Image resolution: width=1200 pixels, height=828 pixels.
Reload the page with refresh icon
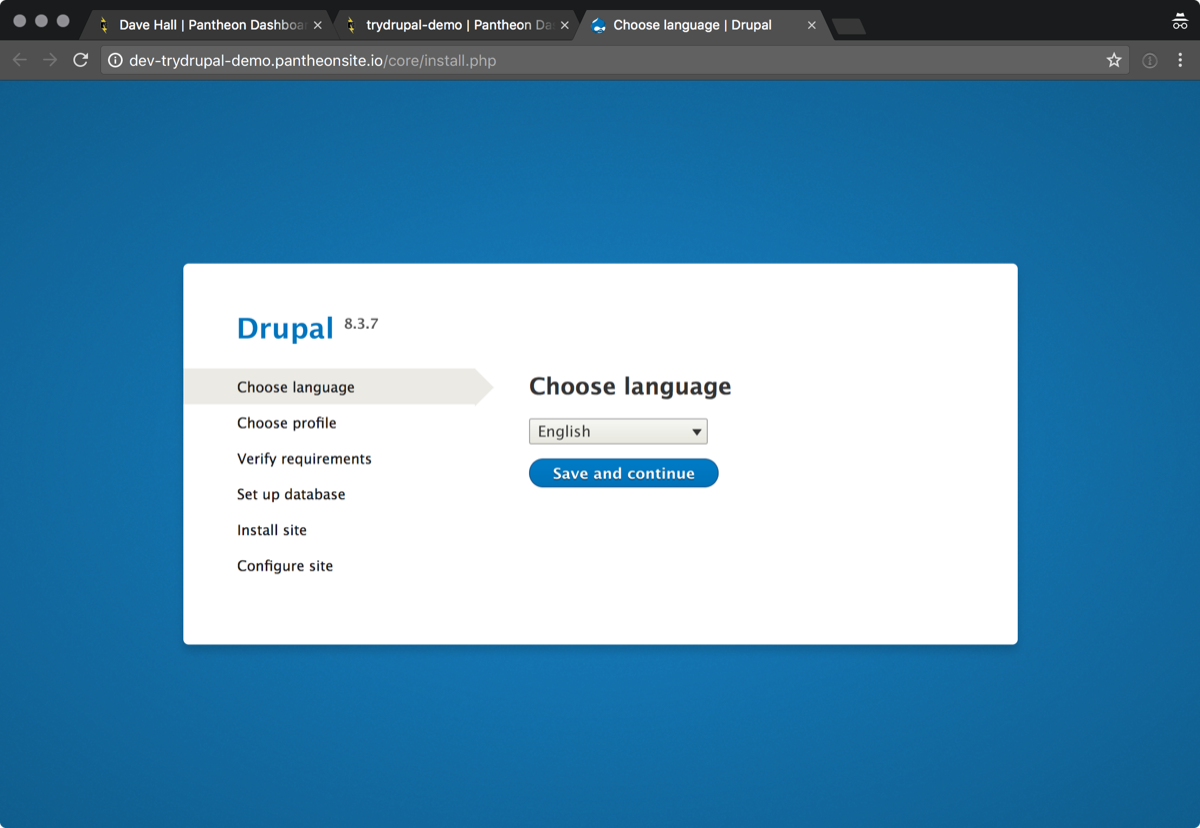coord(81,61)
